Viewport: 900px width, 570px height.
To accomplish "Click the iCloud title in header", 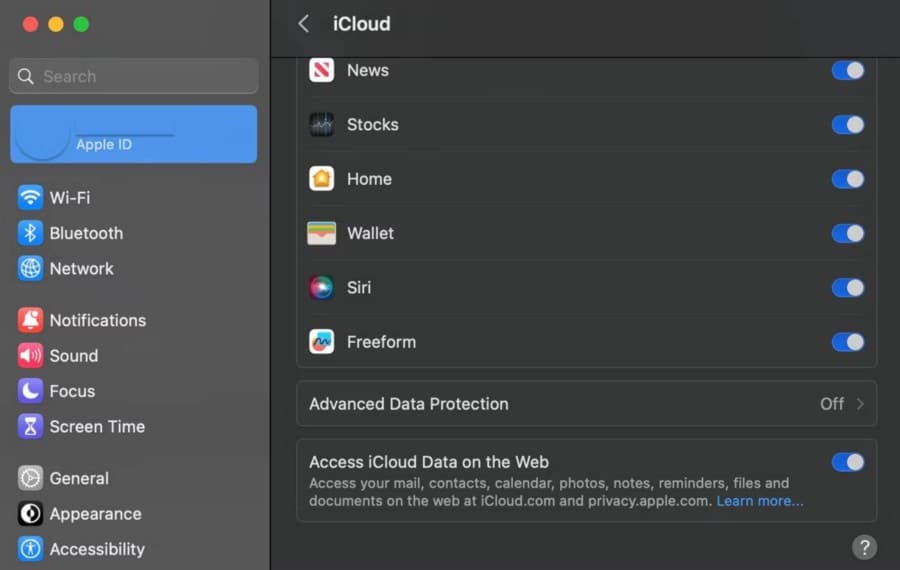I will 362,24.
